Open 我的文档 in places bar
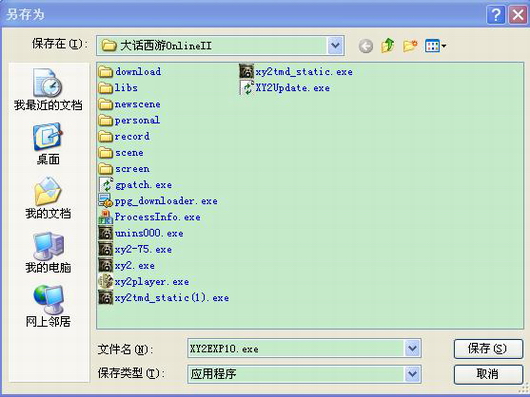The height and width of the screenshot is (397, 530). (x=48, y=198)
